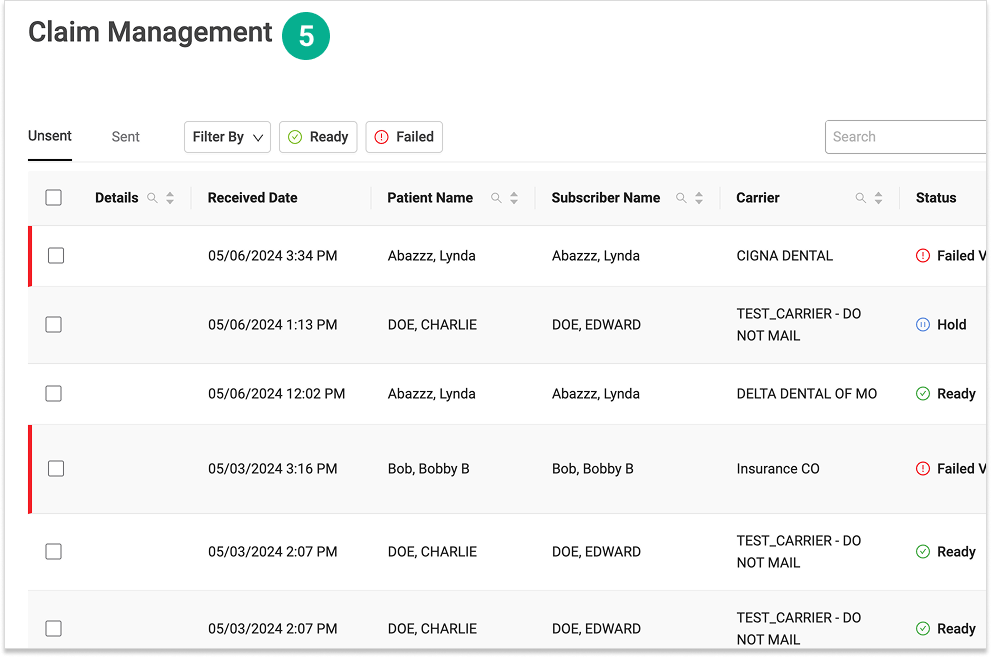Click the Patient Name search icon
The width and height of the screenshot is (991, 657).
pyautogui.click(x=496, y=198)
